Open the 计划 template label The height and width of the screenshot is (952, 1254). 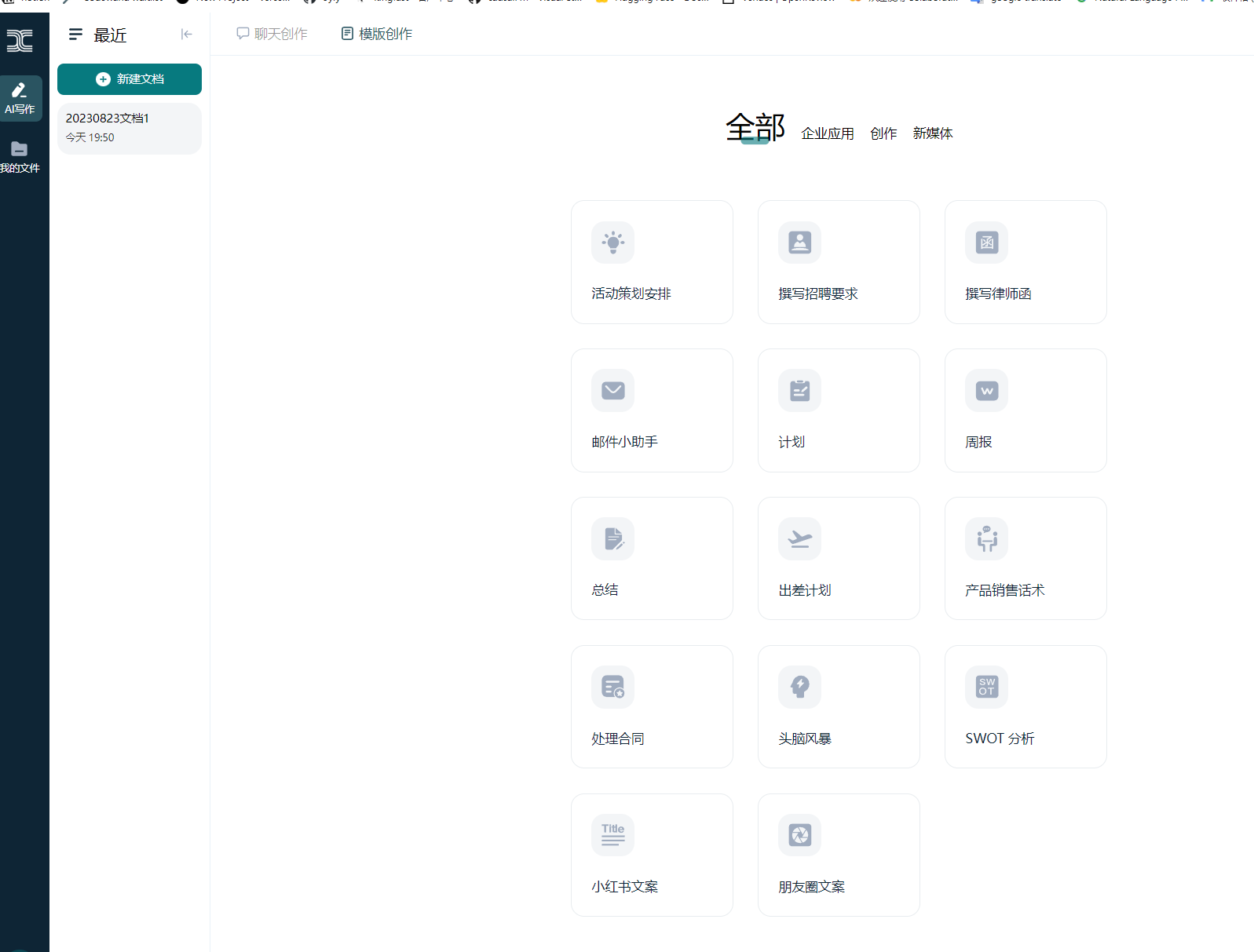[792, 442]
